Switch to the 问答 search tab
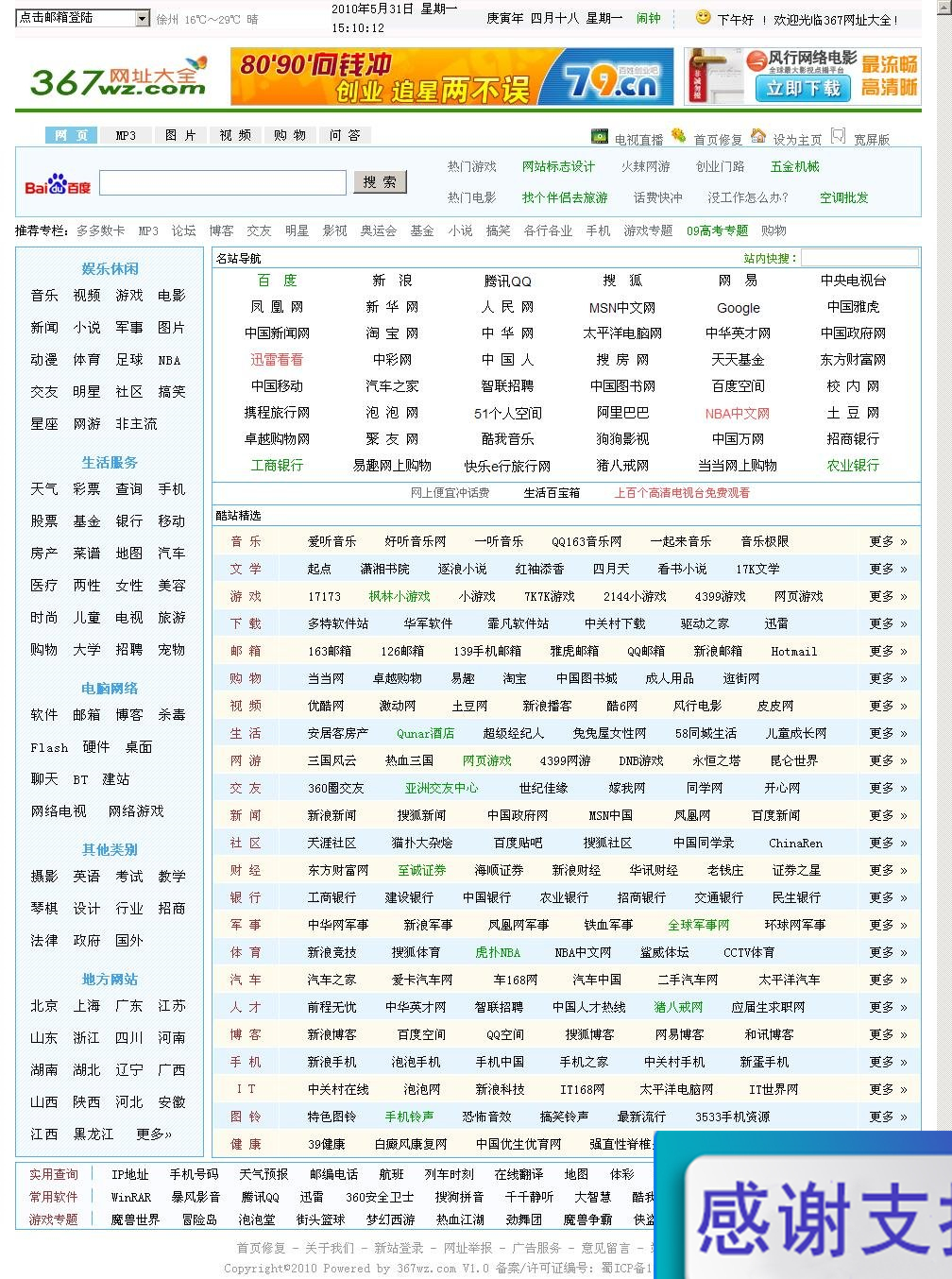The image size is (952, 1279). click(345, 135)
